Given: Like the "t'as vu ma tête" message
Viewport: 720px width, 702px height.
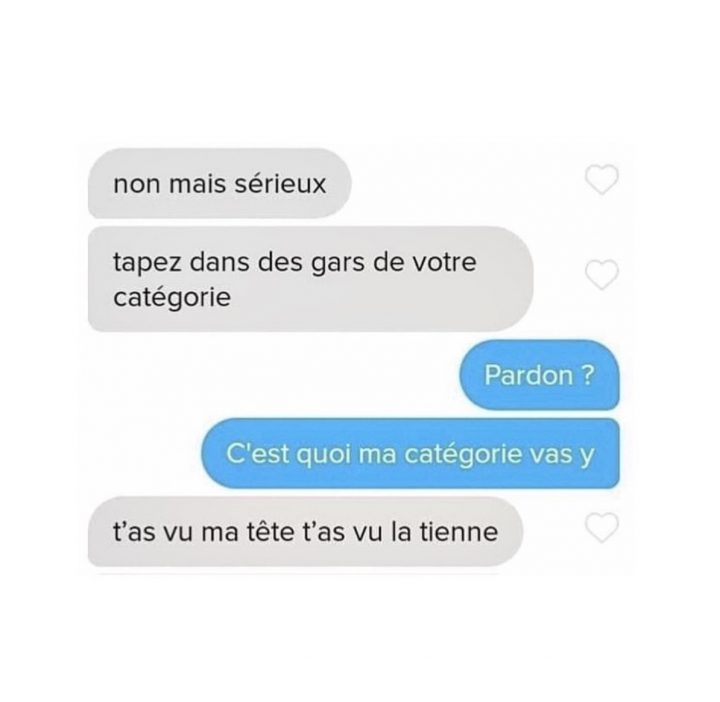Looking at the screenshot, I should [x=602, y=527].
